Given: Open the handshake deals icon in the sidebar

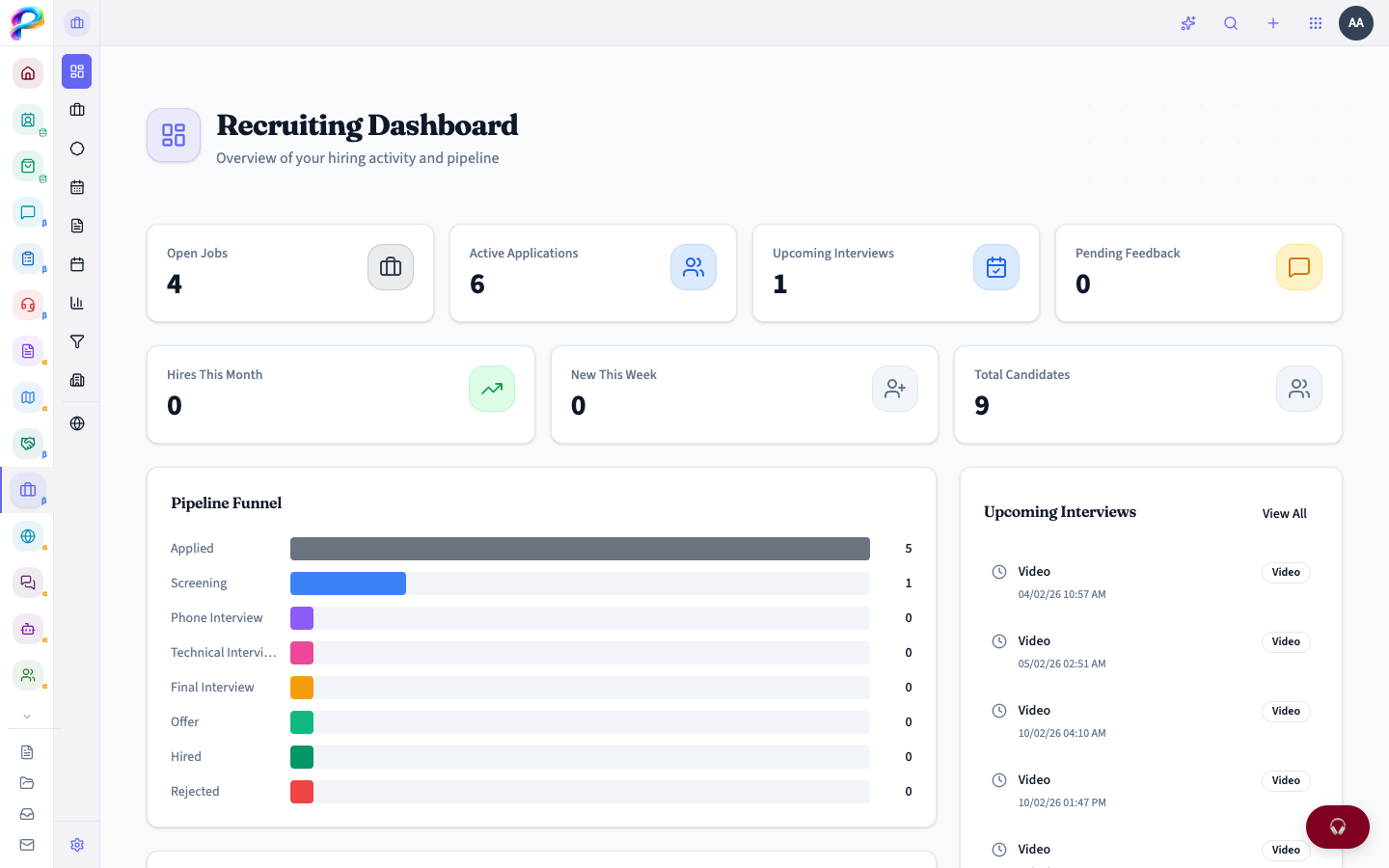Looking at the screenshot, I should pos(27,444).
